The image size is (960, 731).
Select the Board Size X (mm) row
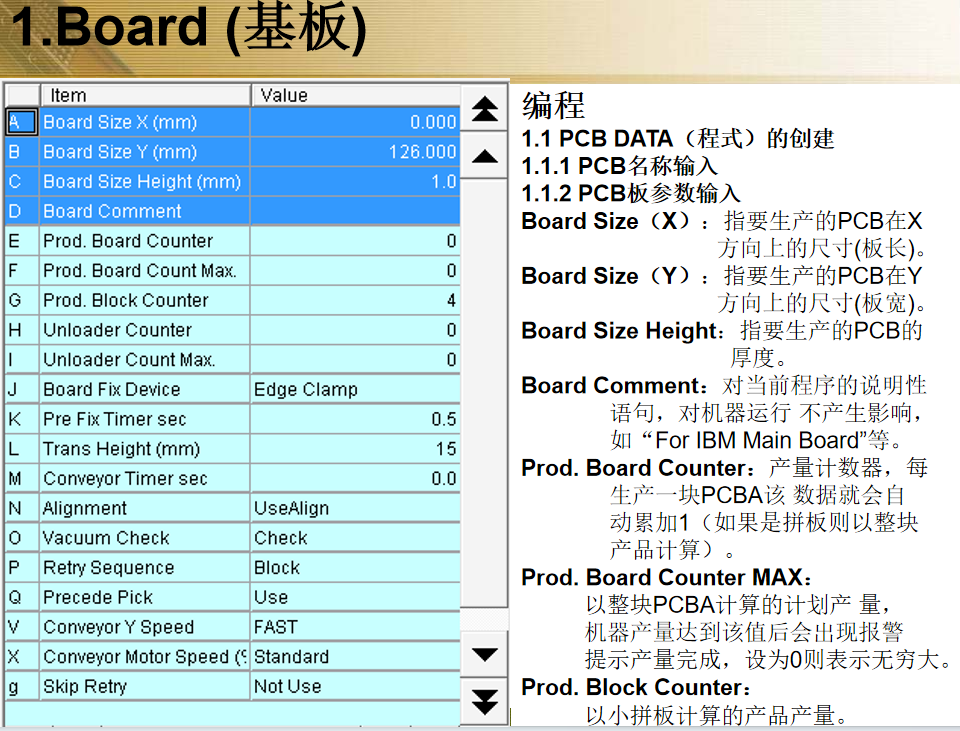click(144, 122)
